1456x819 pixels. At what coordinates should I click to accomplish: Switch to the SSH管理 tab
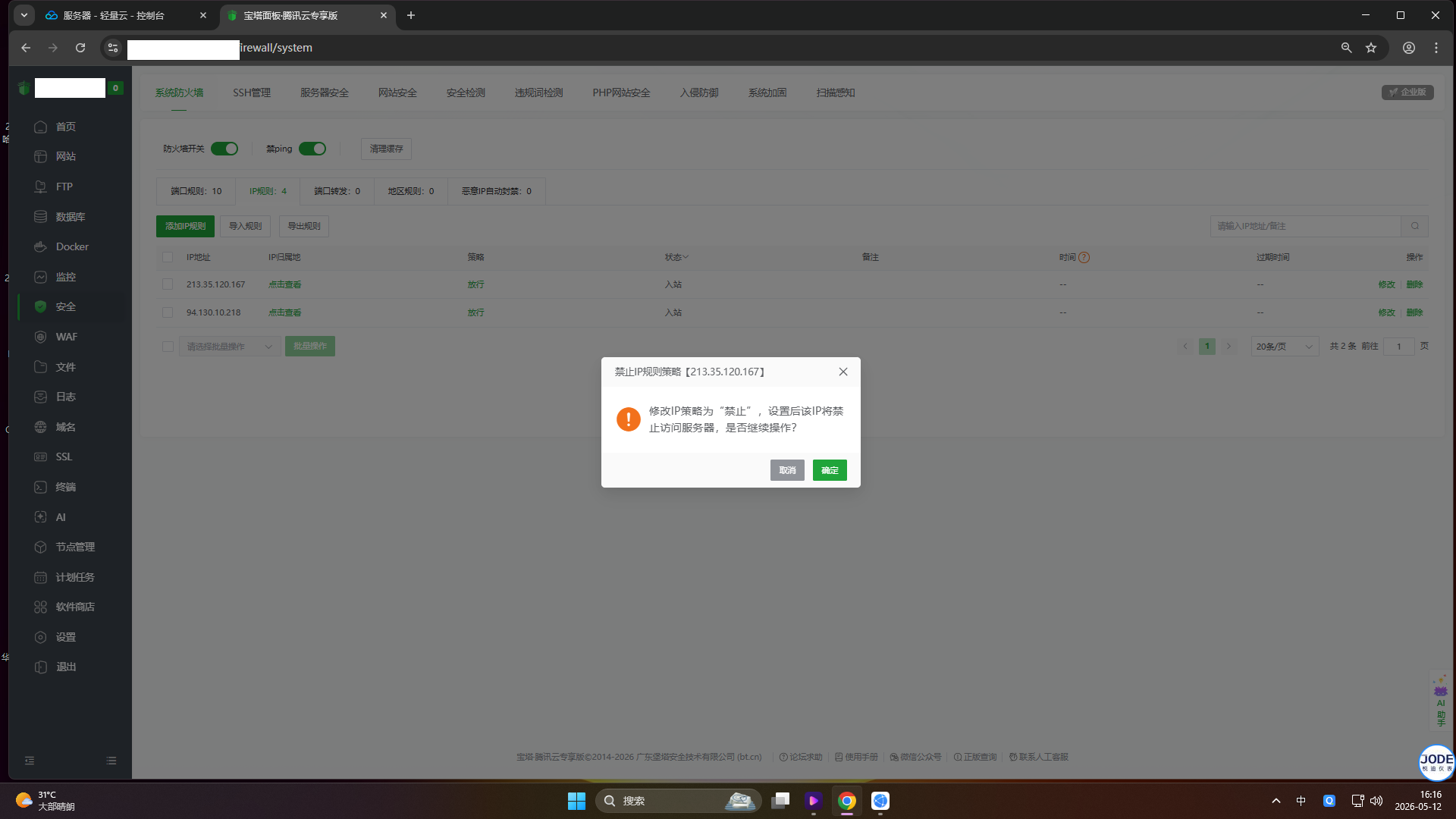pos(252,93)
